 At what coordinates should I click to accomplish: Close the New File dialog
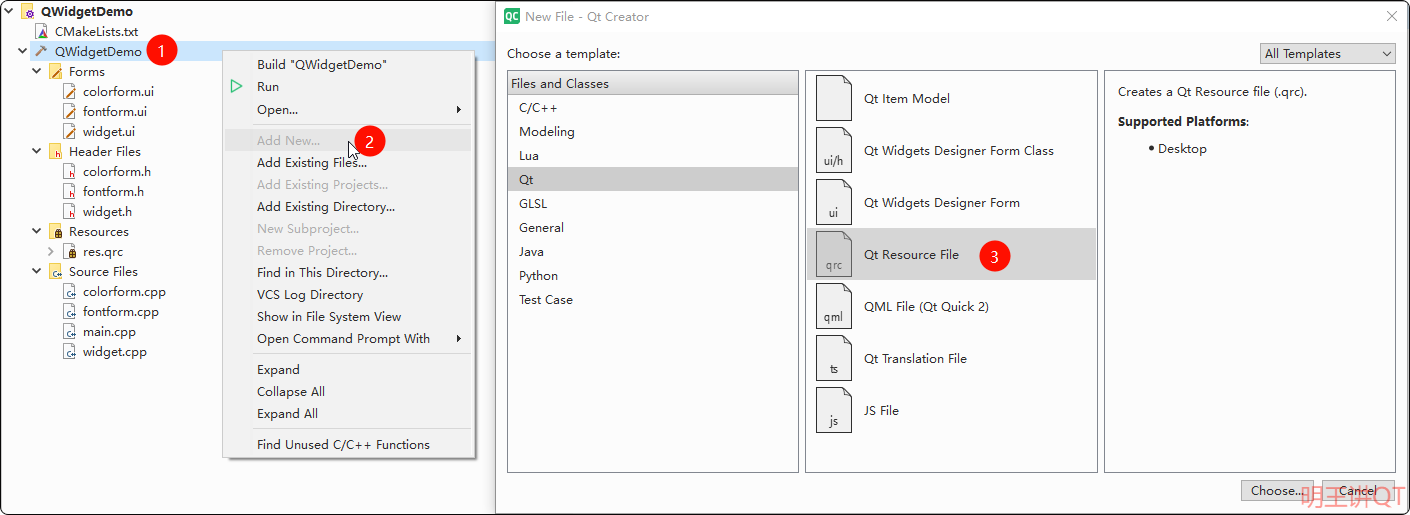(1391, 16)
